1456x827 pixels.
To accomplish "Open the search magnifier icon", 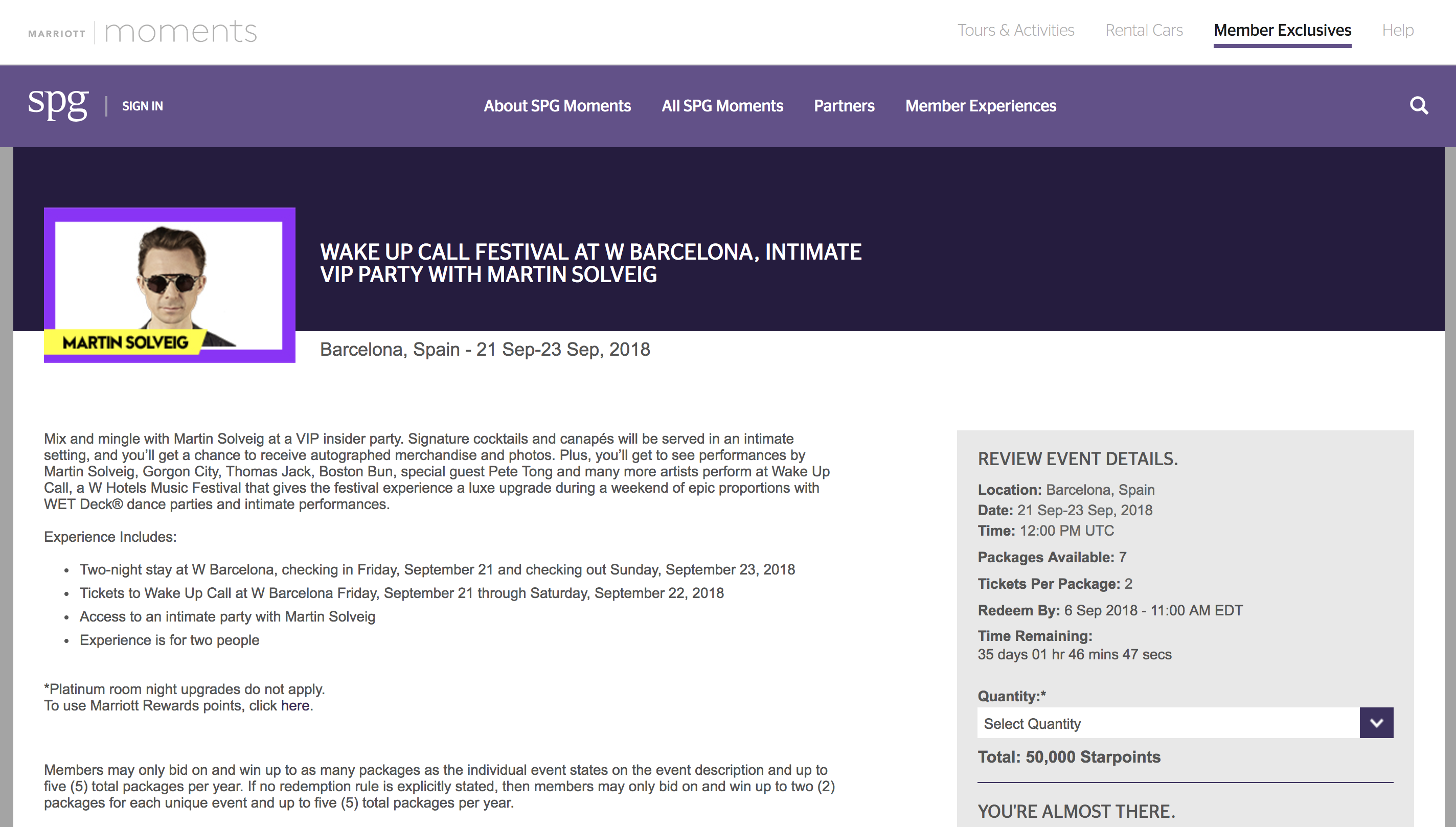I will 1419,106.
